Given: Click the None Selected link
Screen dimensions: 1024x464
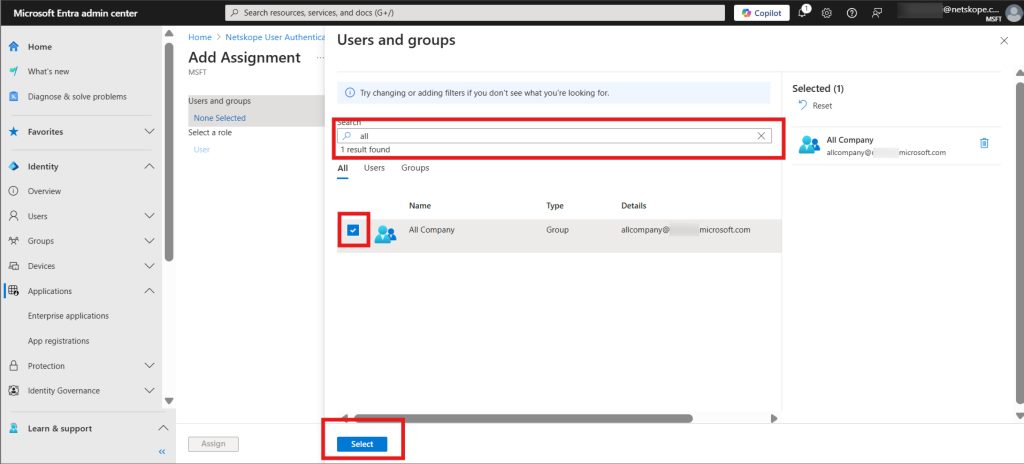Looking at the screenshot, I should pyautogui.click(x=219, y=118).
